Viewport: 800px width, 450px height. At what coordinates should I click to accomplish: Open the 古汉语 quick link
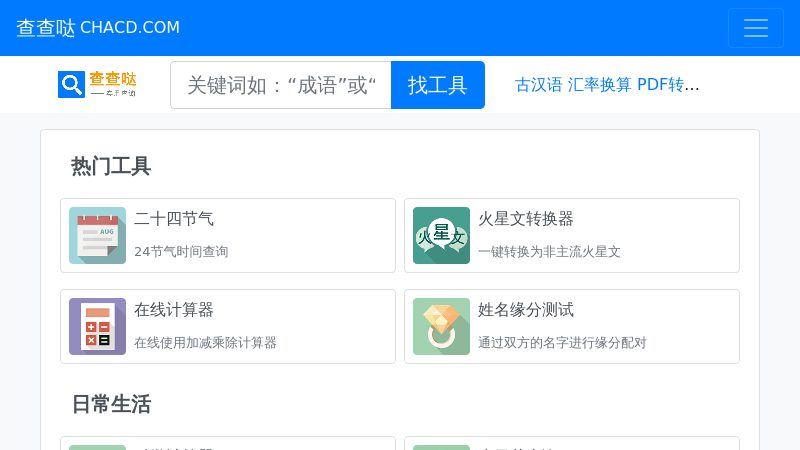(538, 85)
